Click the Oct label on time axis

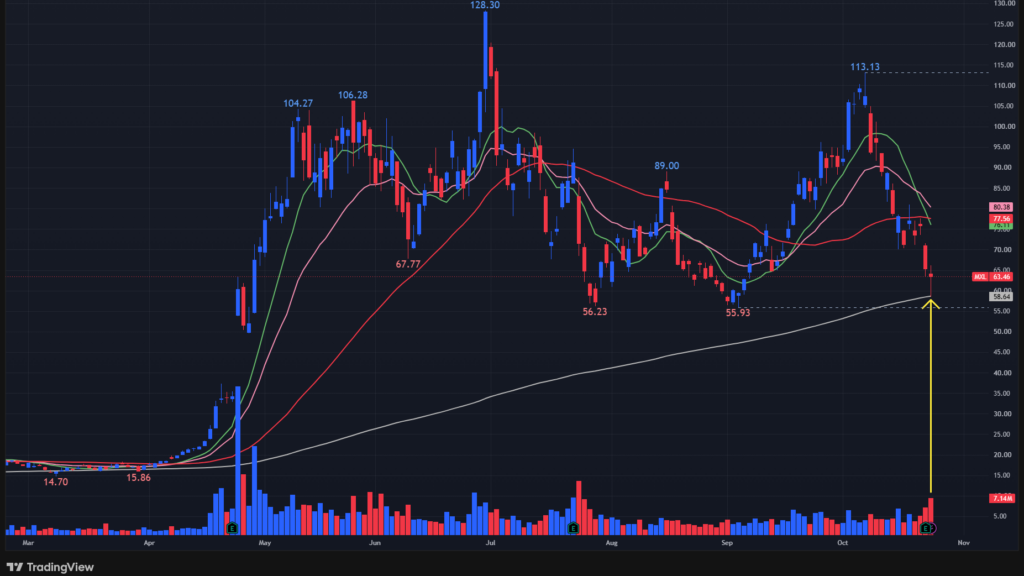point(842,543)
